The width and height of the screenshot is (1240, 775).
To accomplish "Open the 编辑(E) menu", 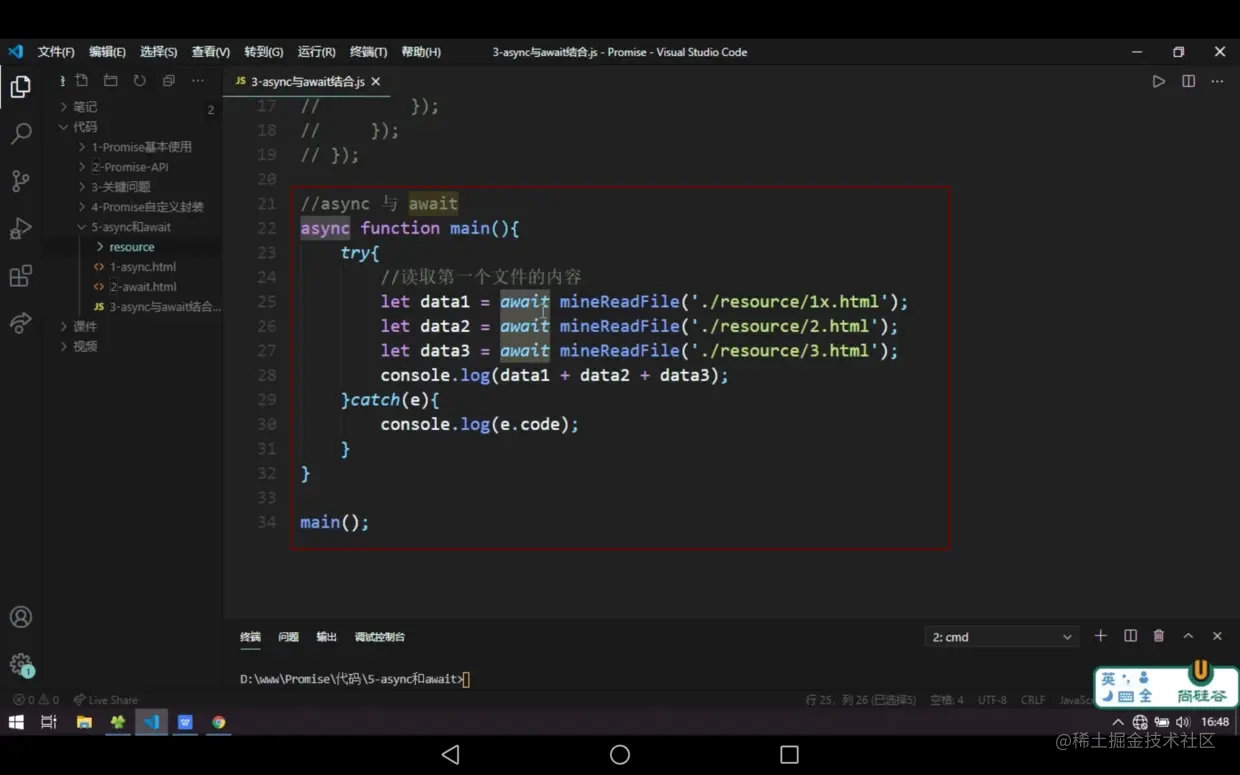I will point(107,52).
